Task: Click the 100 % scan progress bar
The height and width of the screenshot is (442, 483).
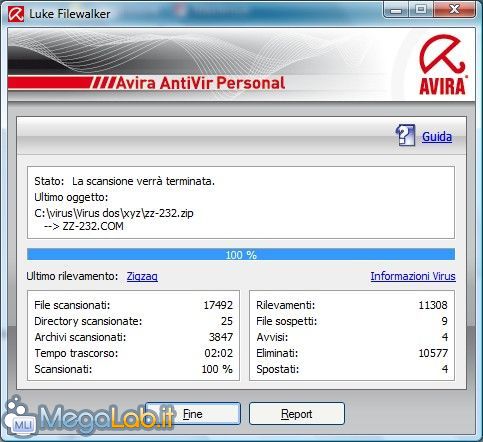Action: tap(241, 254)
